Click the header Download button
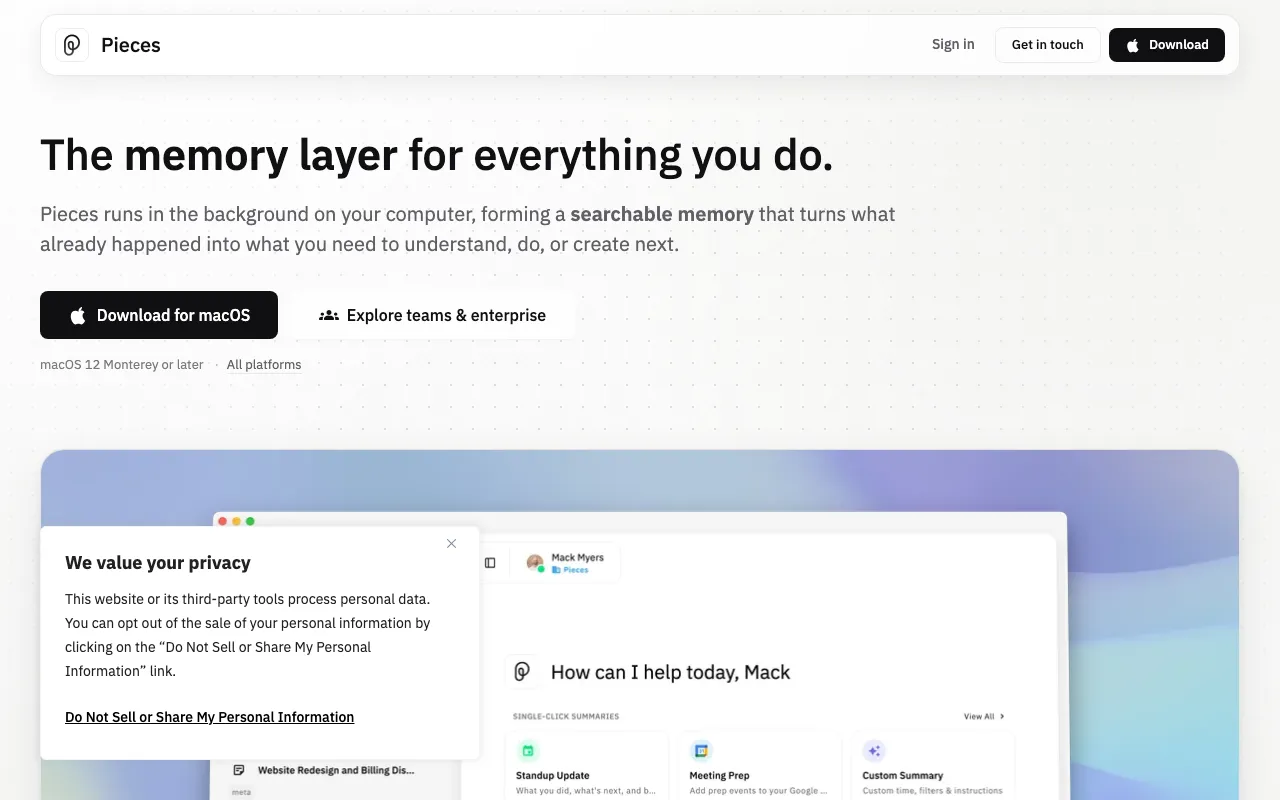Viewport: 1280px width, 800px height. 1166,45
